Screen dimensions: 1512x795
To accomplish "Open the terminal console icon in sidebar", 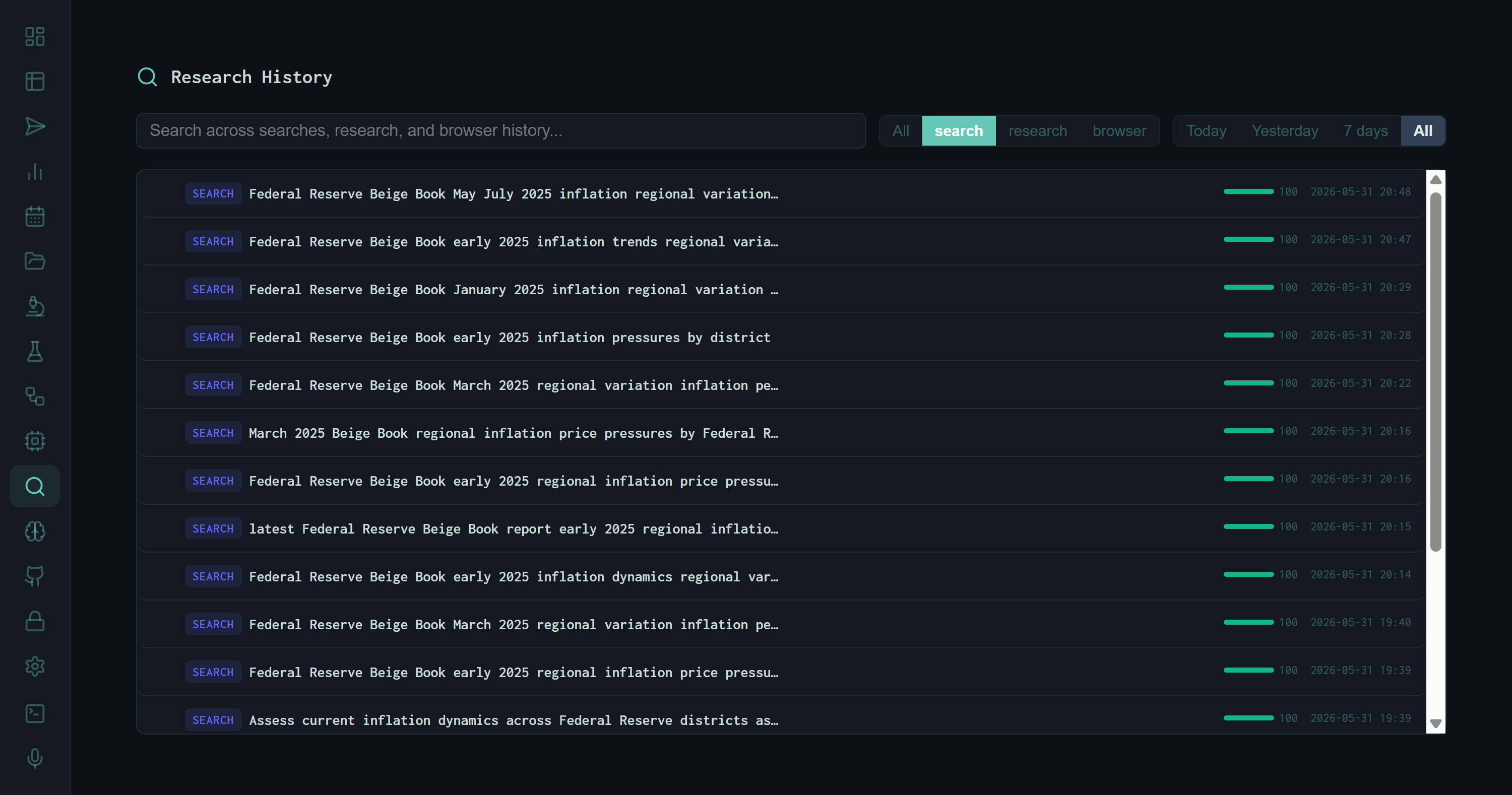I will [x=35, y=713].
